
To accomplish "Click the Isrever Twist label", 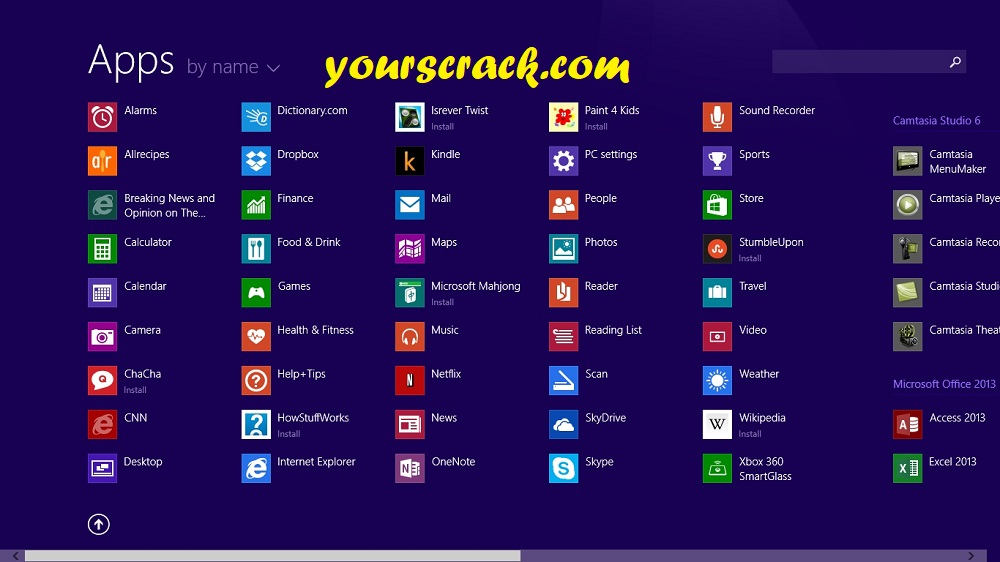I will [459, 110].
